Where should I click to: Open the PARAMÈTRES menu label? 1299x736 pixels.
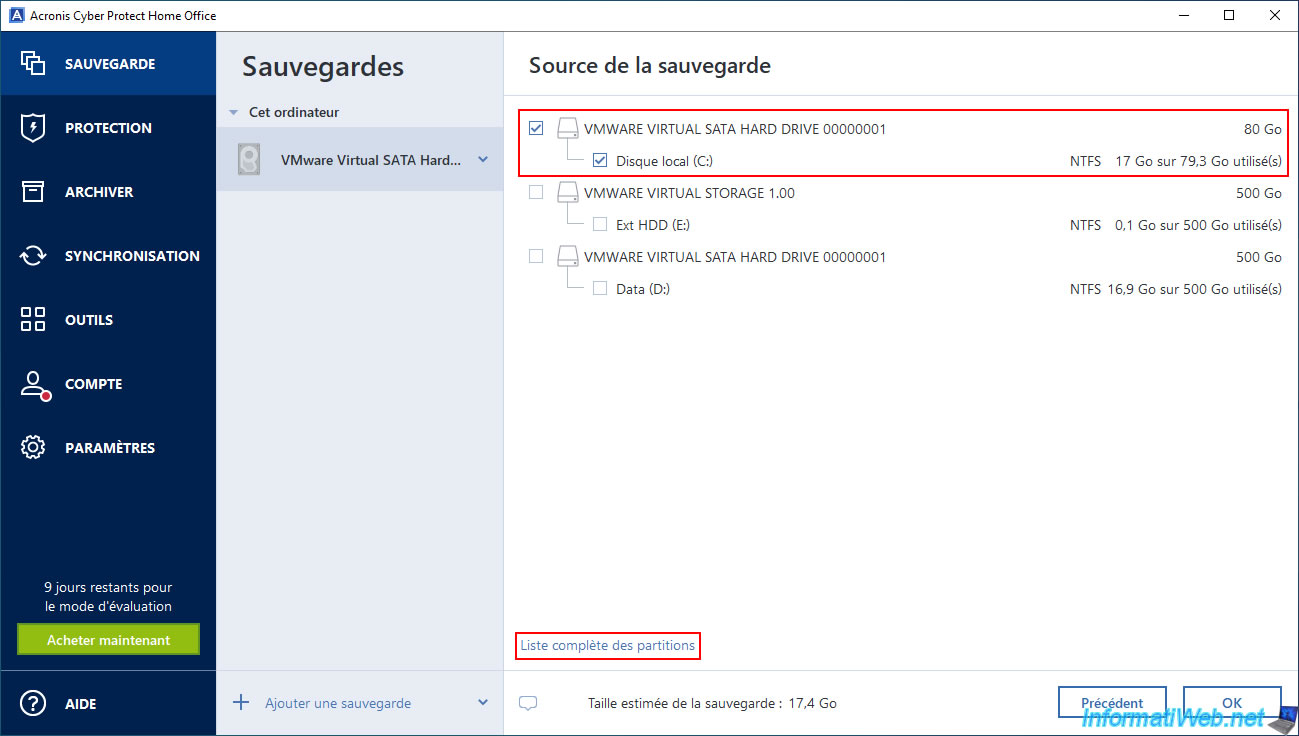click(110, 448)
